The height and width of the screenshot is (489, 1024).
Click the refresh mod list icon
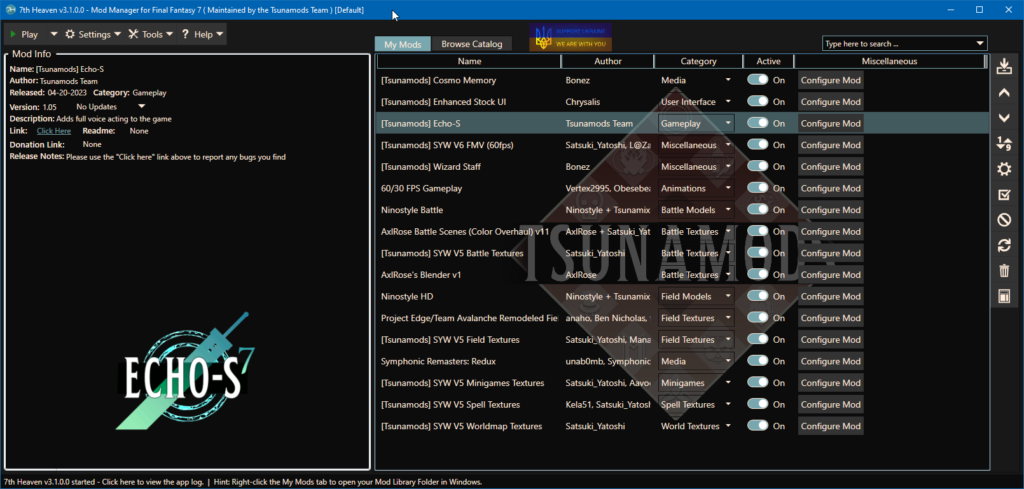click(1004, 245)
